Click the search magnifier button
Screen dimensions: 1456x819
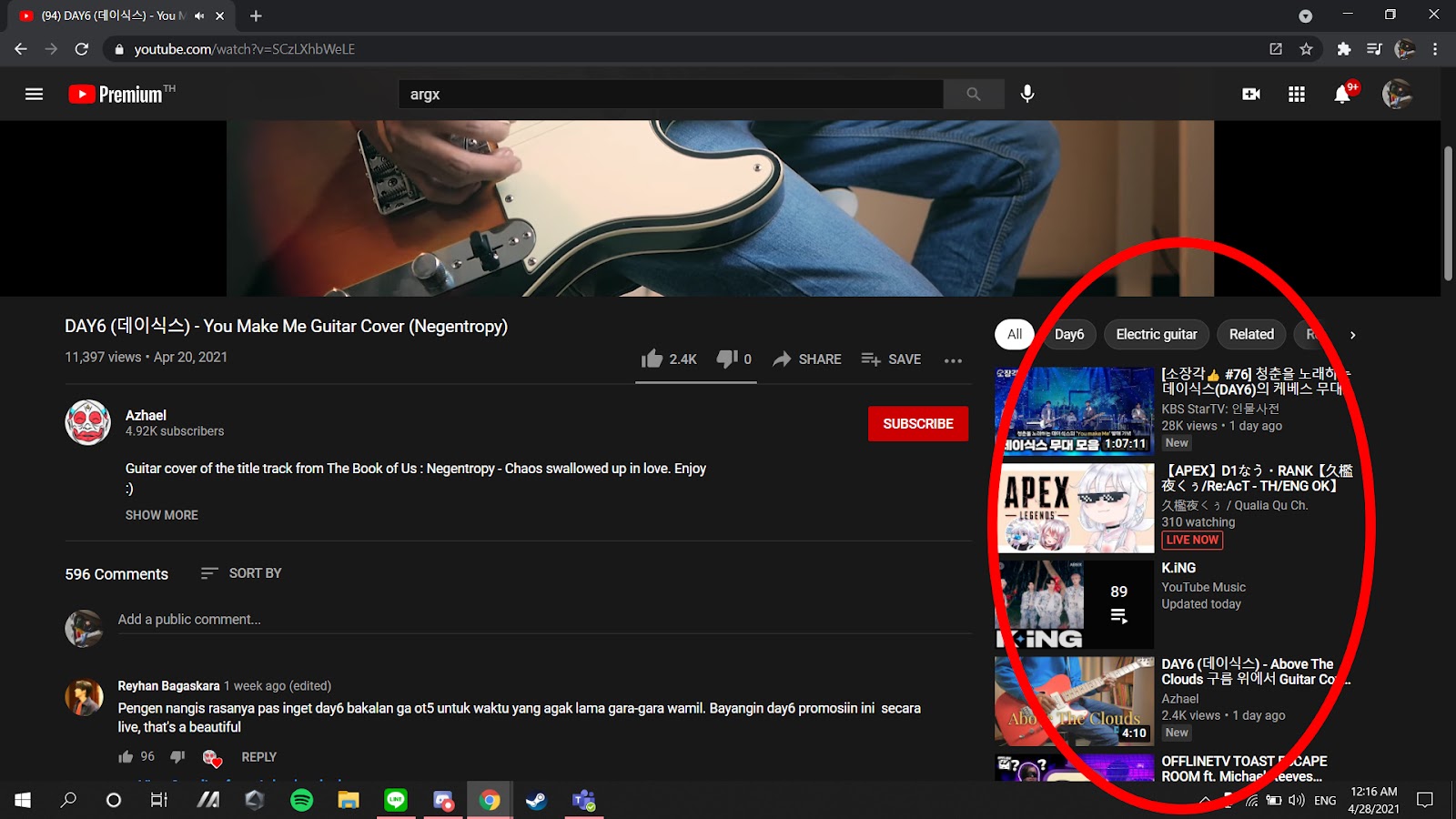point(974,94)
